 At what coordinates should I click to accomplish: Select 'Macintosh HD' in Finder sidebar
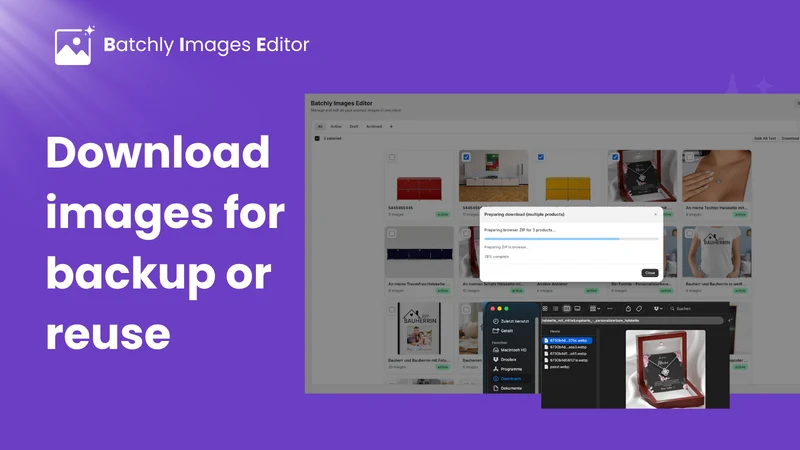pos(509,350)
